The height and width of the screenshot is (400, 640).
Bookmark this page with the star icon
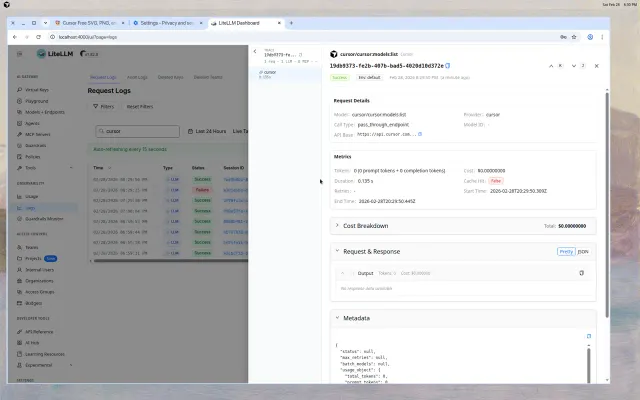click(x=574, y=37)
